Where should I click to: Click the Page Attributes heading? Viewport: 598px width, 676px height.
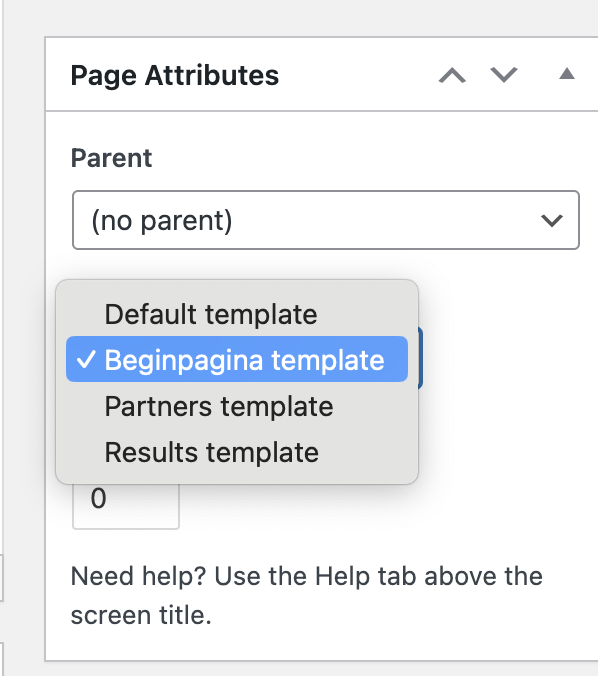[x=175, y=76]
